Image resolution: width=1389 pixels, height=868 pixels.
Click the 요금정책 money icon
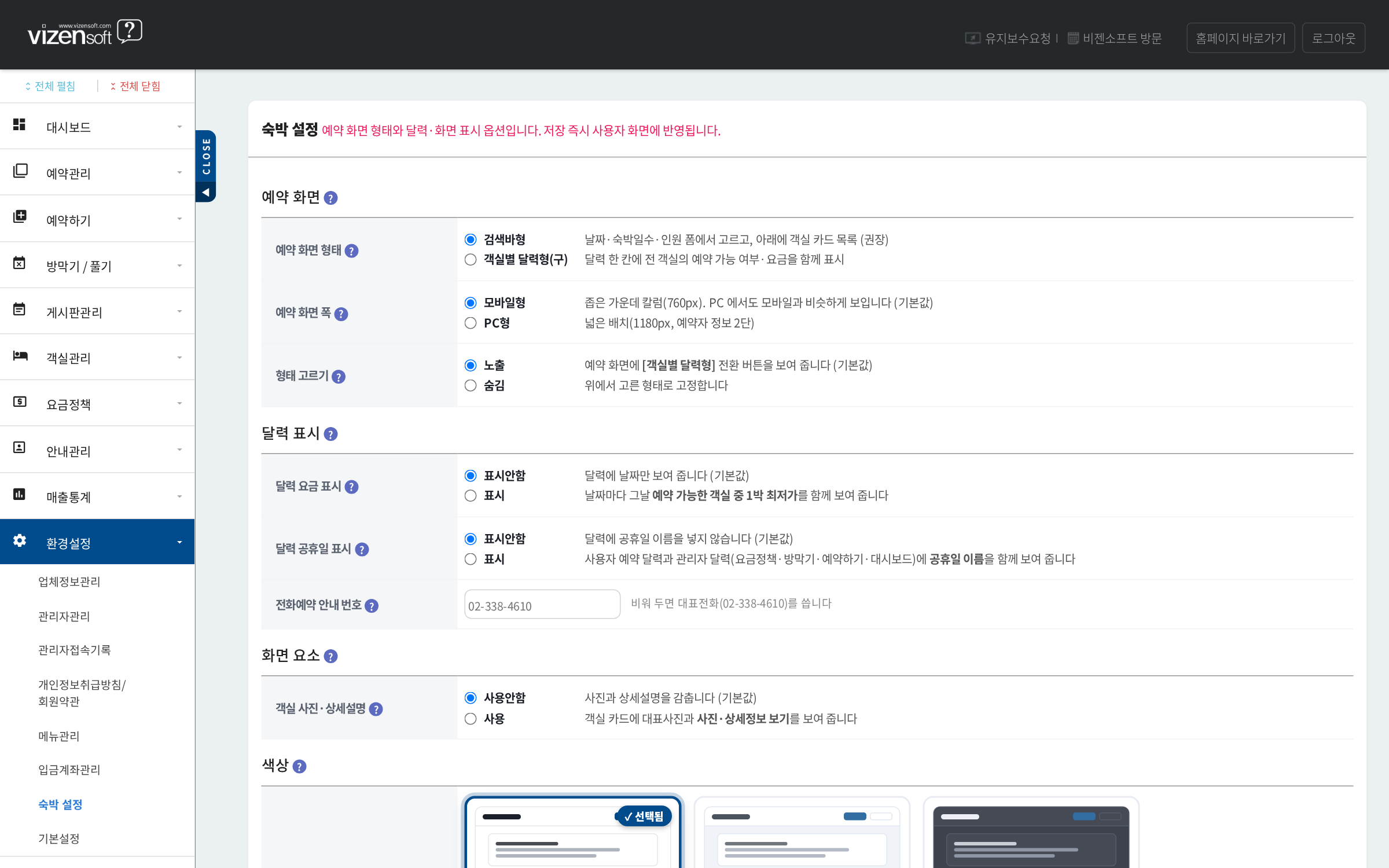point(20,402)
